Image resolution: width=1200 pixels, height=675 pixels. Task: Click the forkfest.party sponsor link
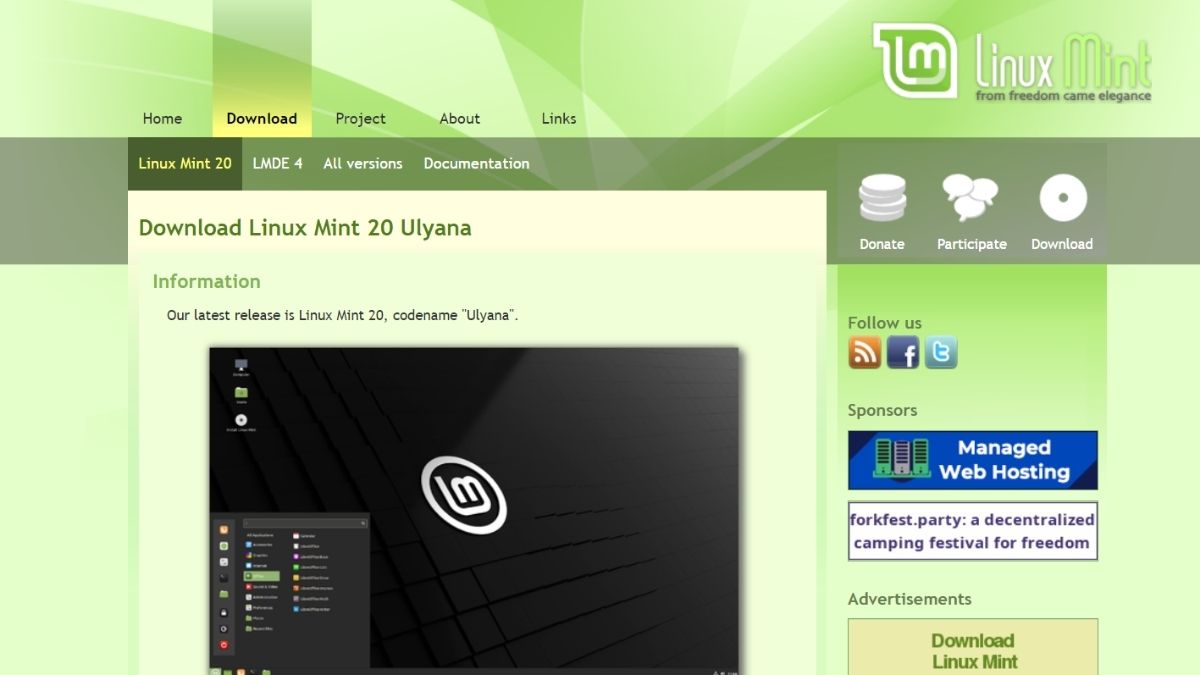pyautogui.click(x=972, y=531)
